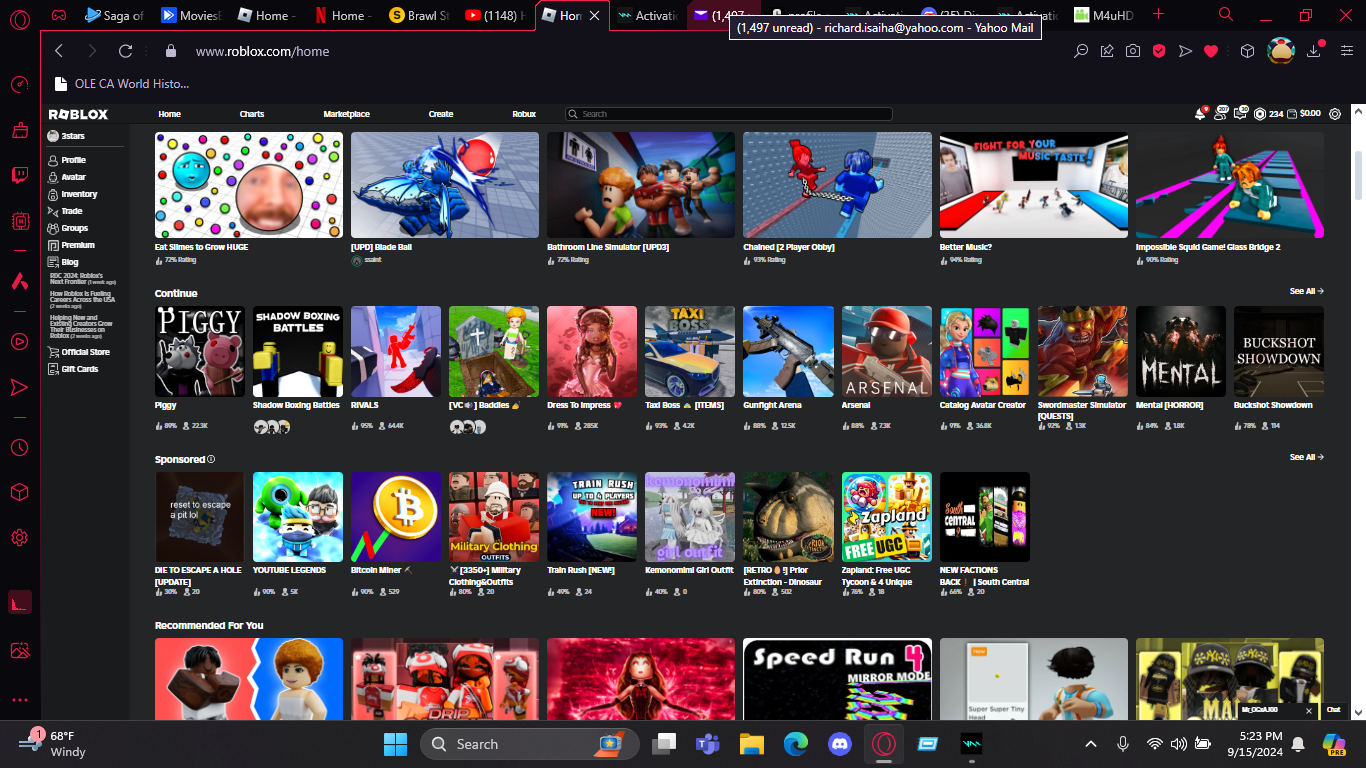Open Roblox friend requests icon
Image resolution: width=1366 pixels, height=768 pixels.
[x=1221, y=114]
